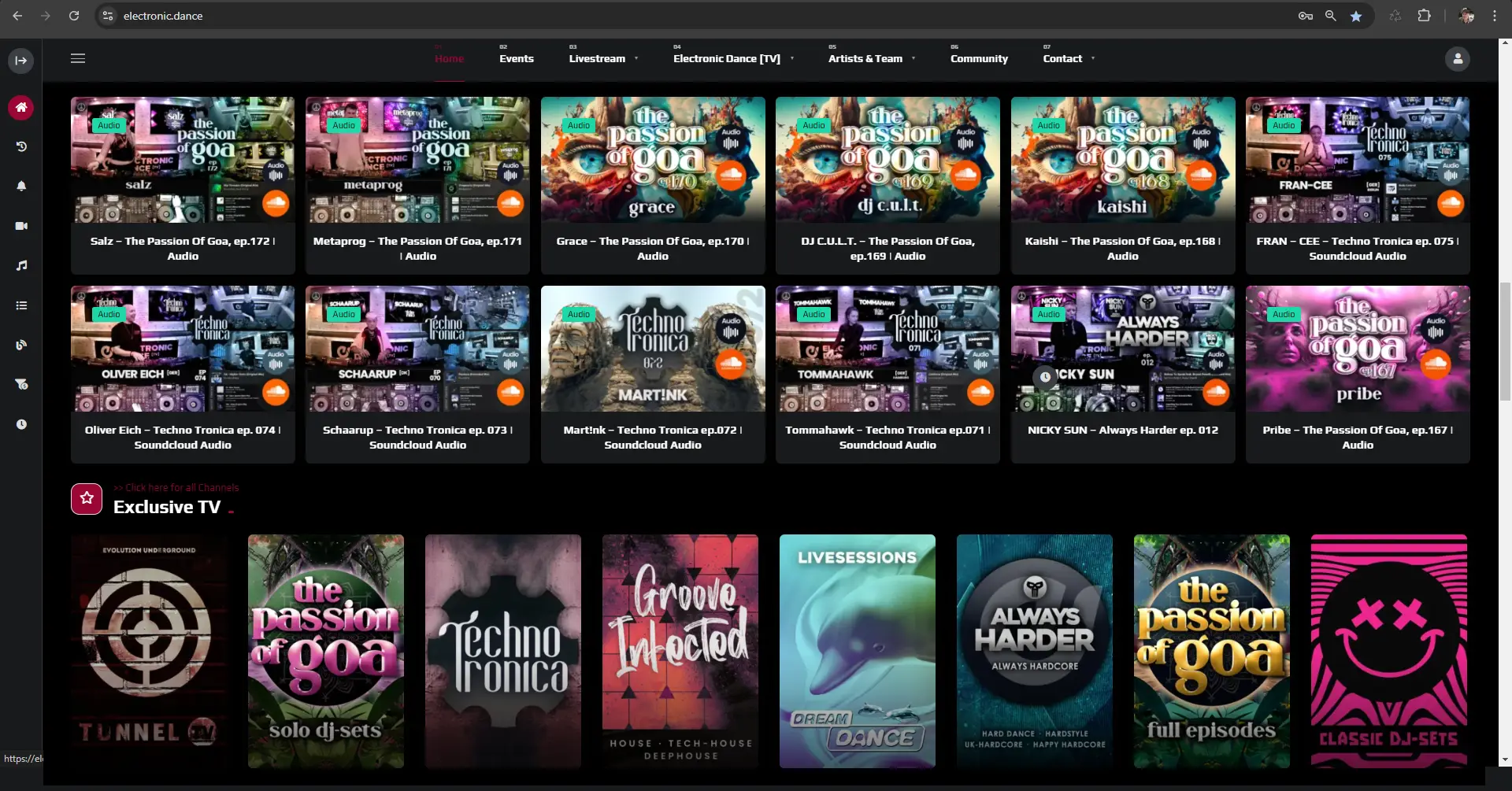Open notifications via the bell icon
Image resolution: width=1512 pixels, height=791 pixels.
click(21, 186)
